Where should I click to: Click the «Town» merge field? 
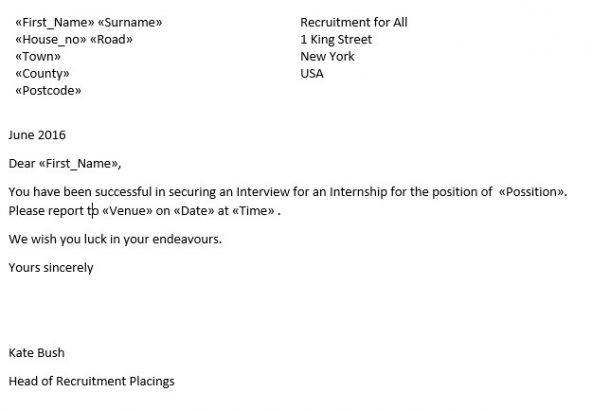(38, 56)
